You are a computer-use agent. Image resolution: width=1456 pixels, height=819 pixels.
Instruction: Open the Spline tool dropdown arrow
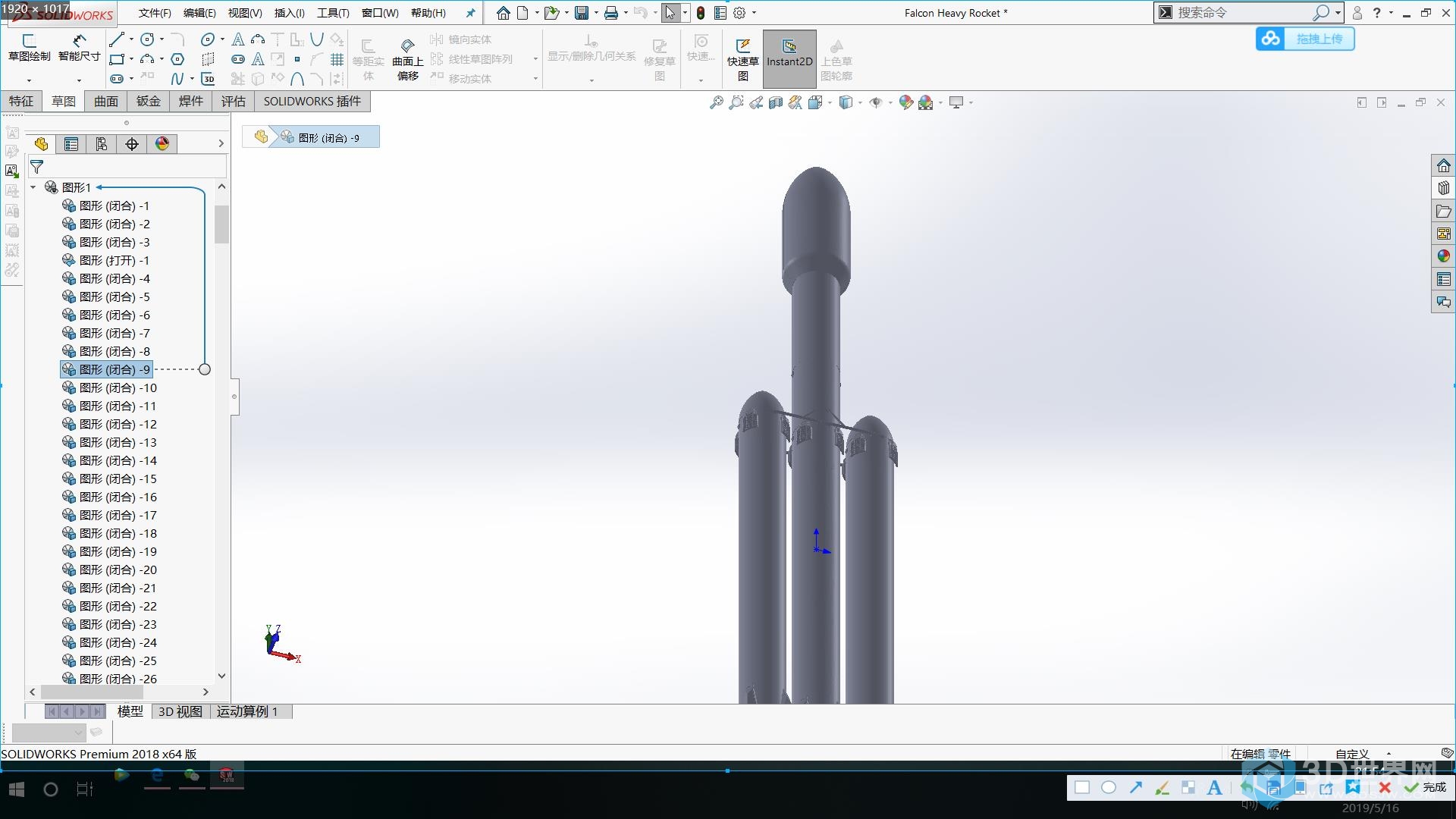tap(192, 79)
